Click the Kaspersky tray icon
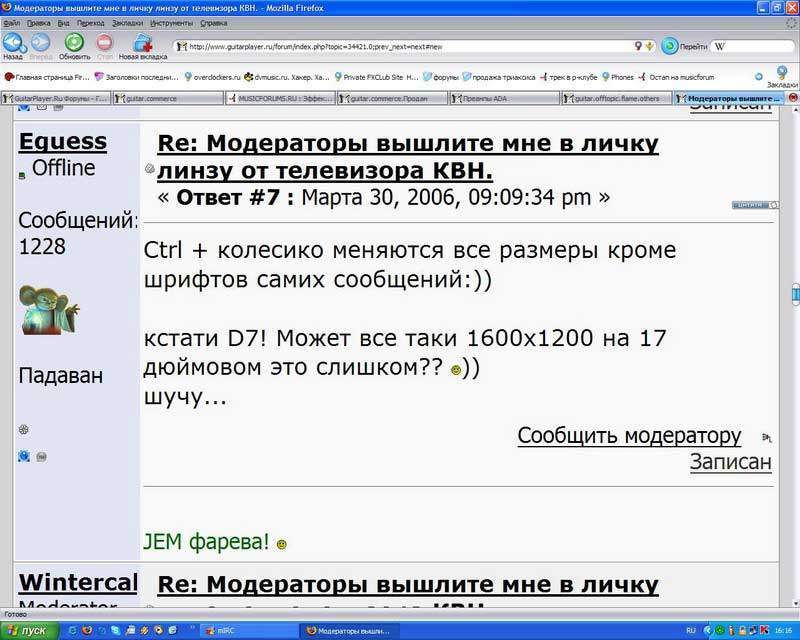This screenshot has height=640, width=800. point(765,631)
